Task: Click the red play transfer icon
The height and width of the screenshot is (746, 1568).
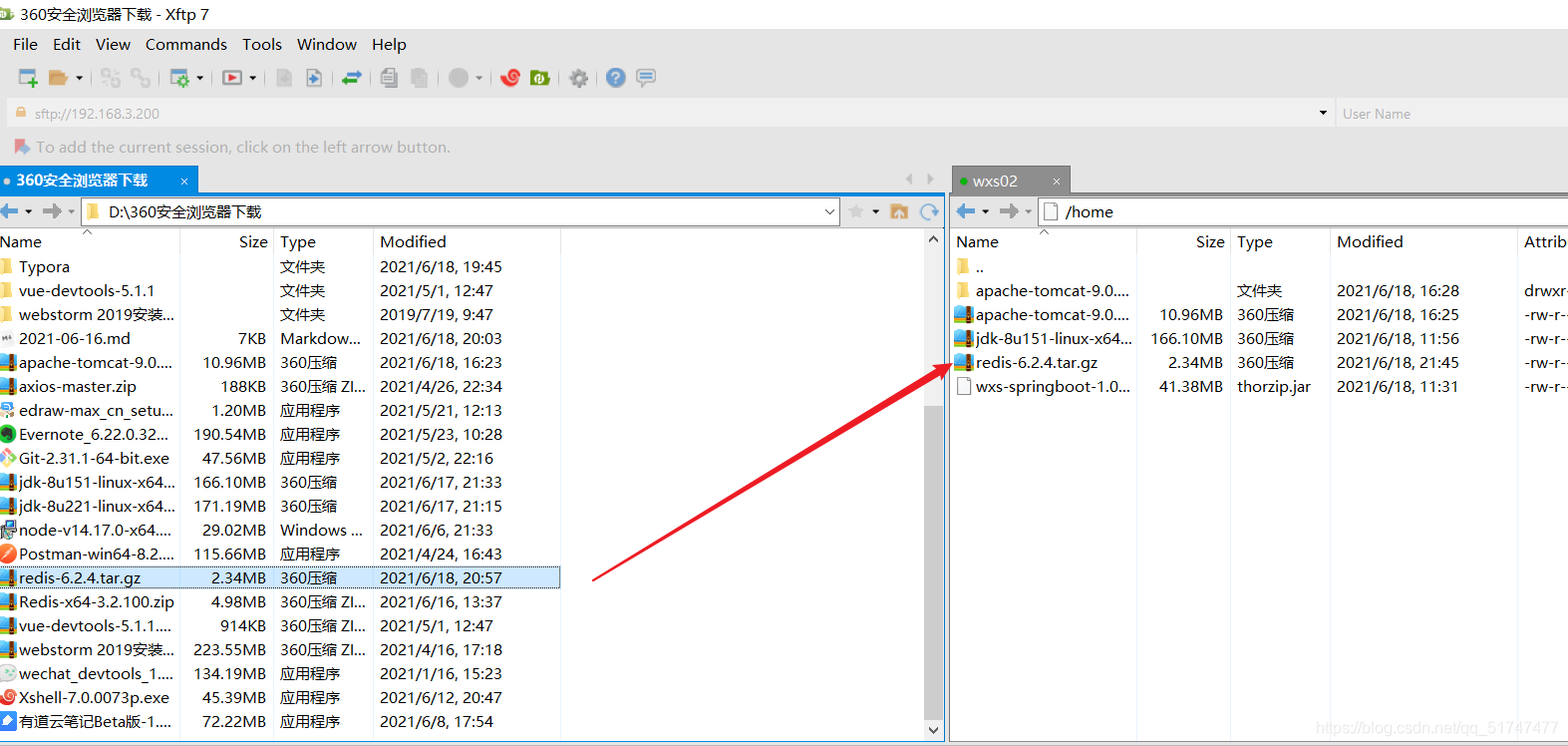Action: click(x=232, y=78)
